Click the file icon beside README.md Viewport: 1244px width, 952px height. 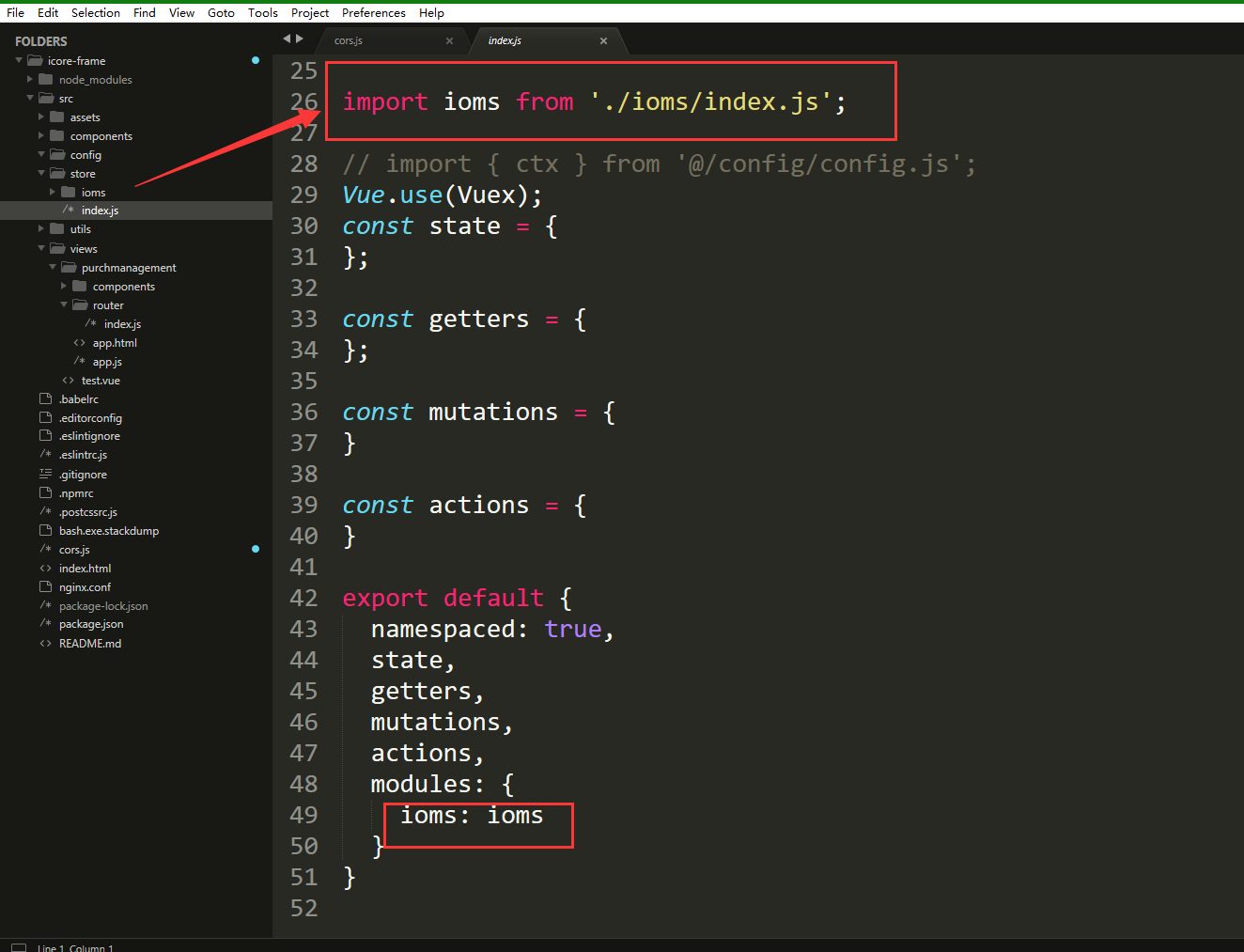pos(45,644)
